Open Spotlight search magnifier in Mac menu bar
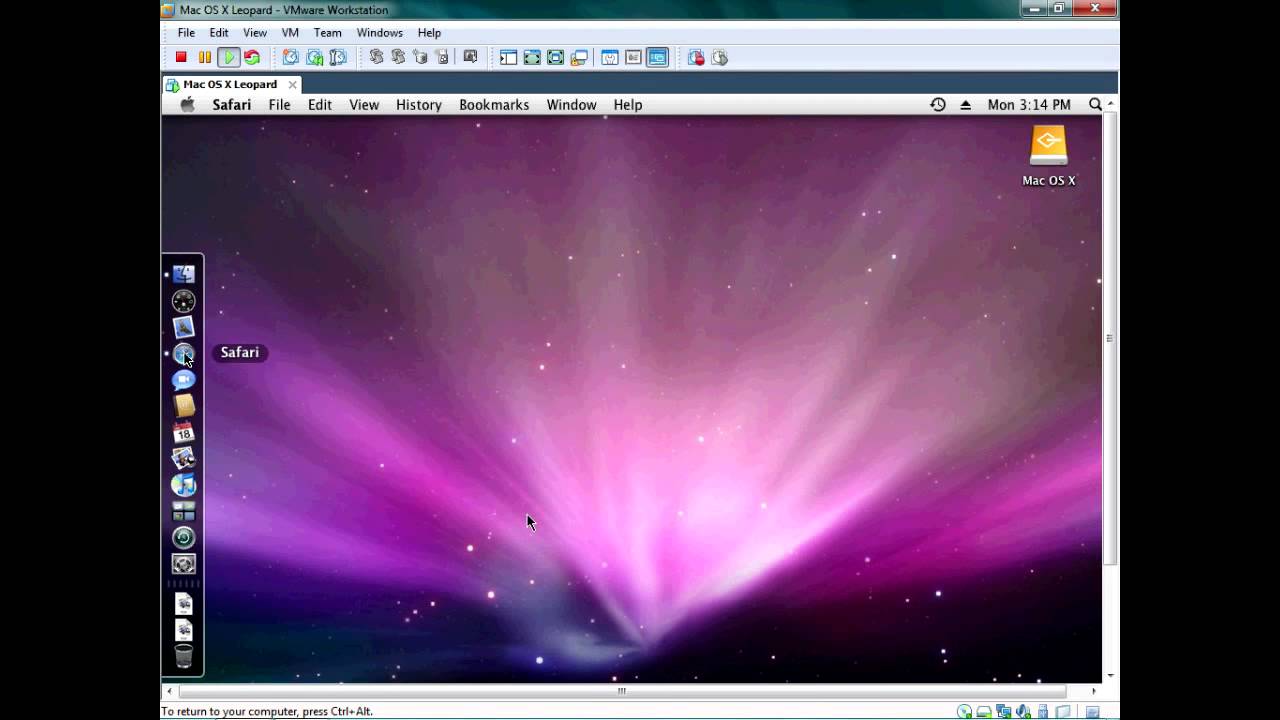1280x720 pixels. (x=1095, y=105)
